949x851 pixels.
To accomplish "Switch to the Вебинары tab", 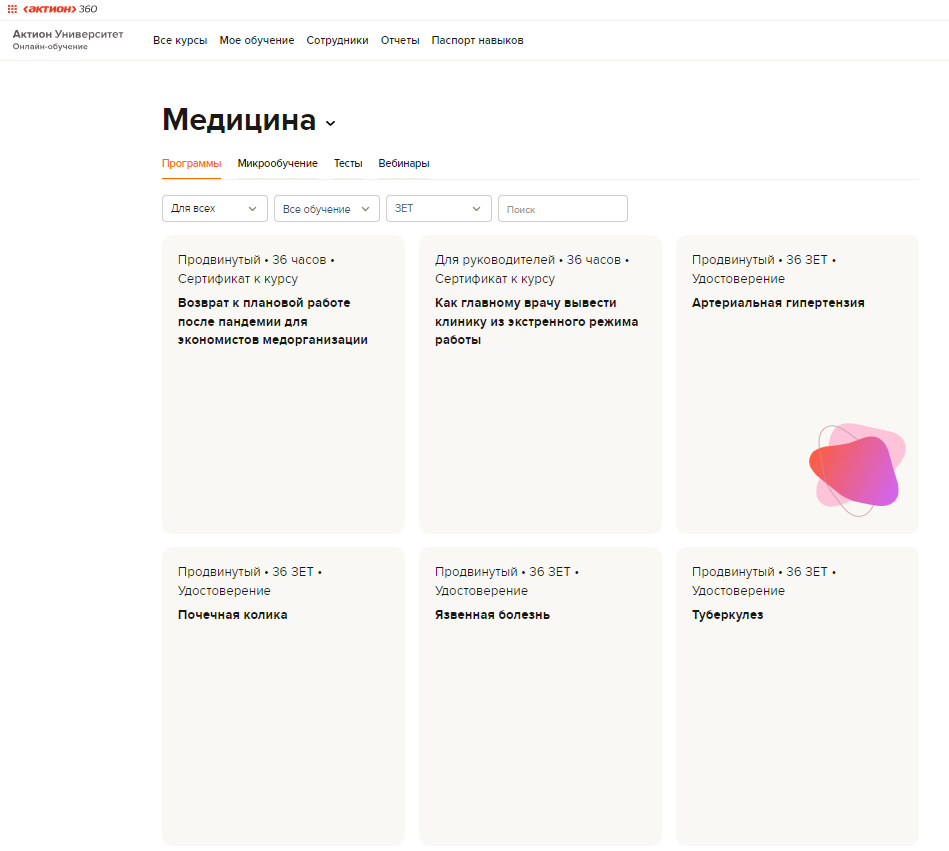I will pyautogui.click(x=404, y=163).
